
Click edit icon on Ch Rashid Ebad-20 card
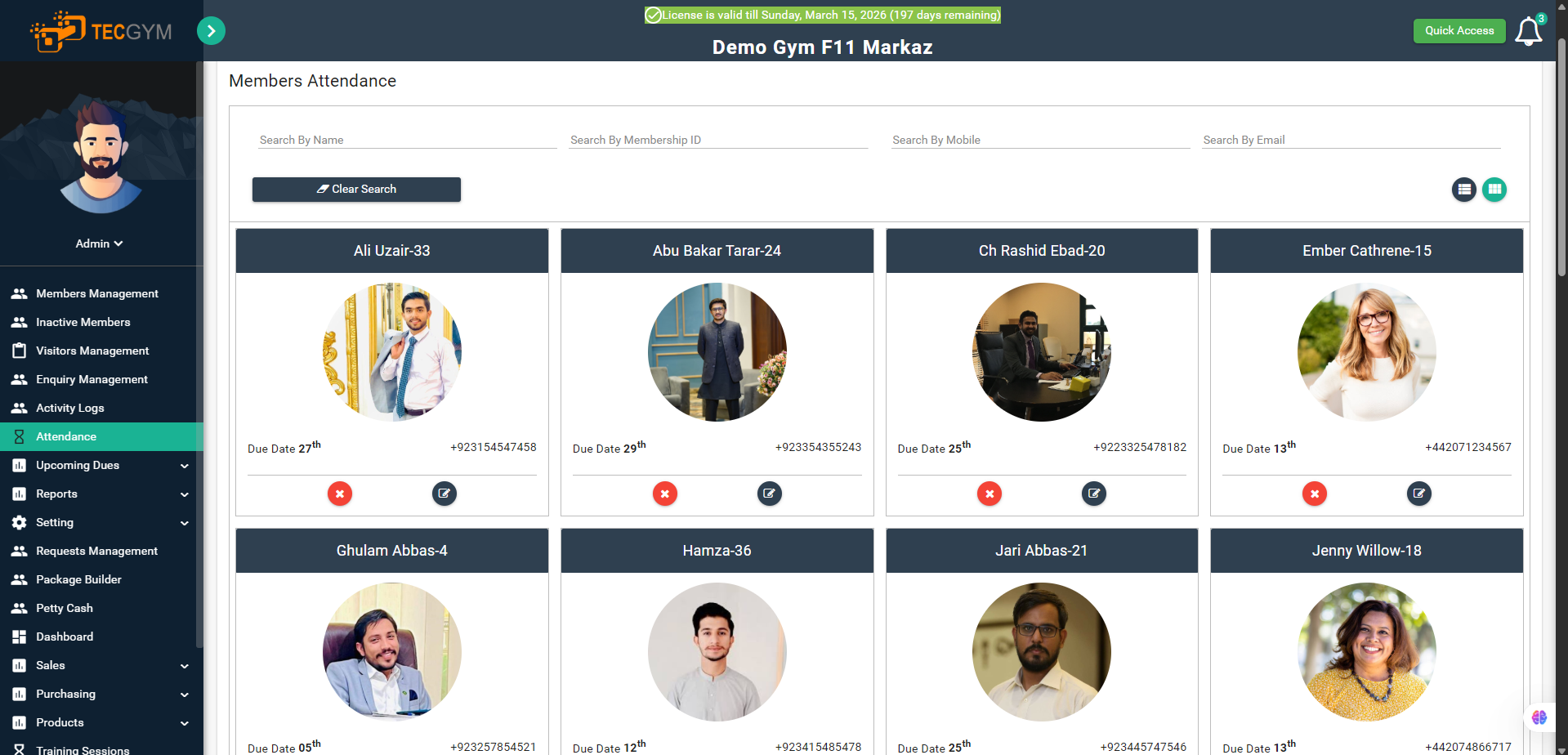click(1094, 494)
